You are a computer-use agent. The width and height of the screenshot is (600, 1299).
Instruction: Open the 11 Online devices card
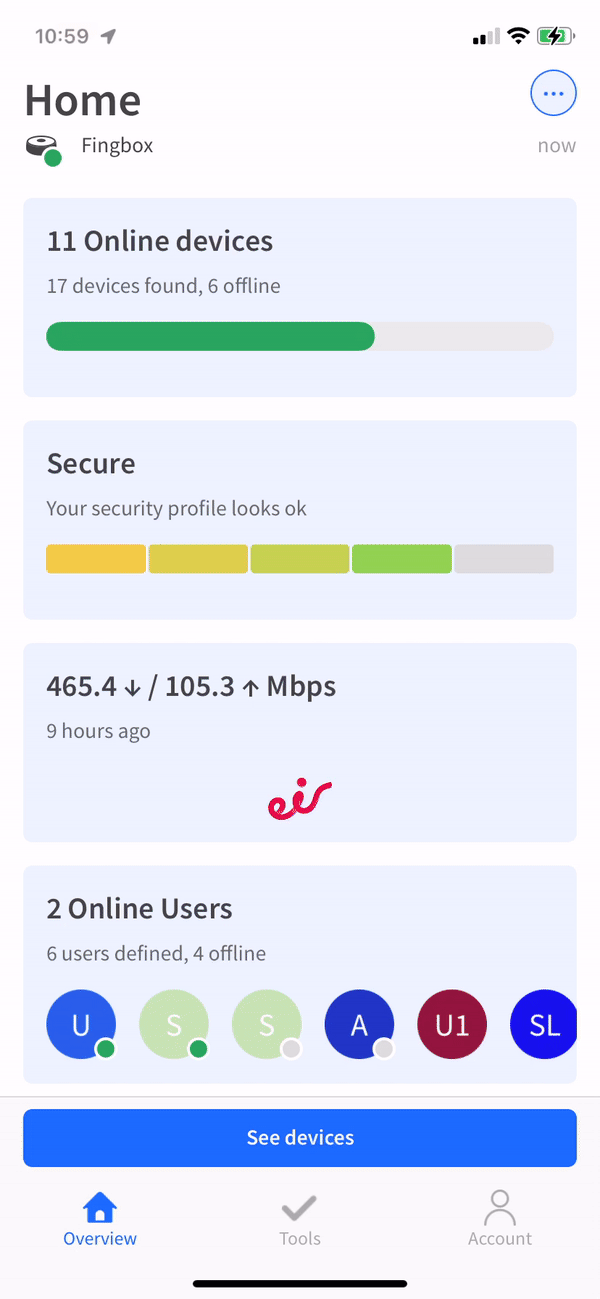[x=299, y=296]
